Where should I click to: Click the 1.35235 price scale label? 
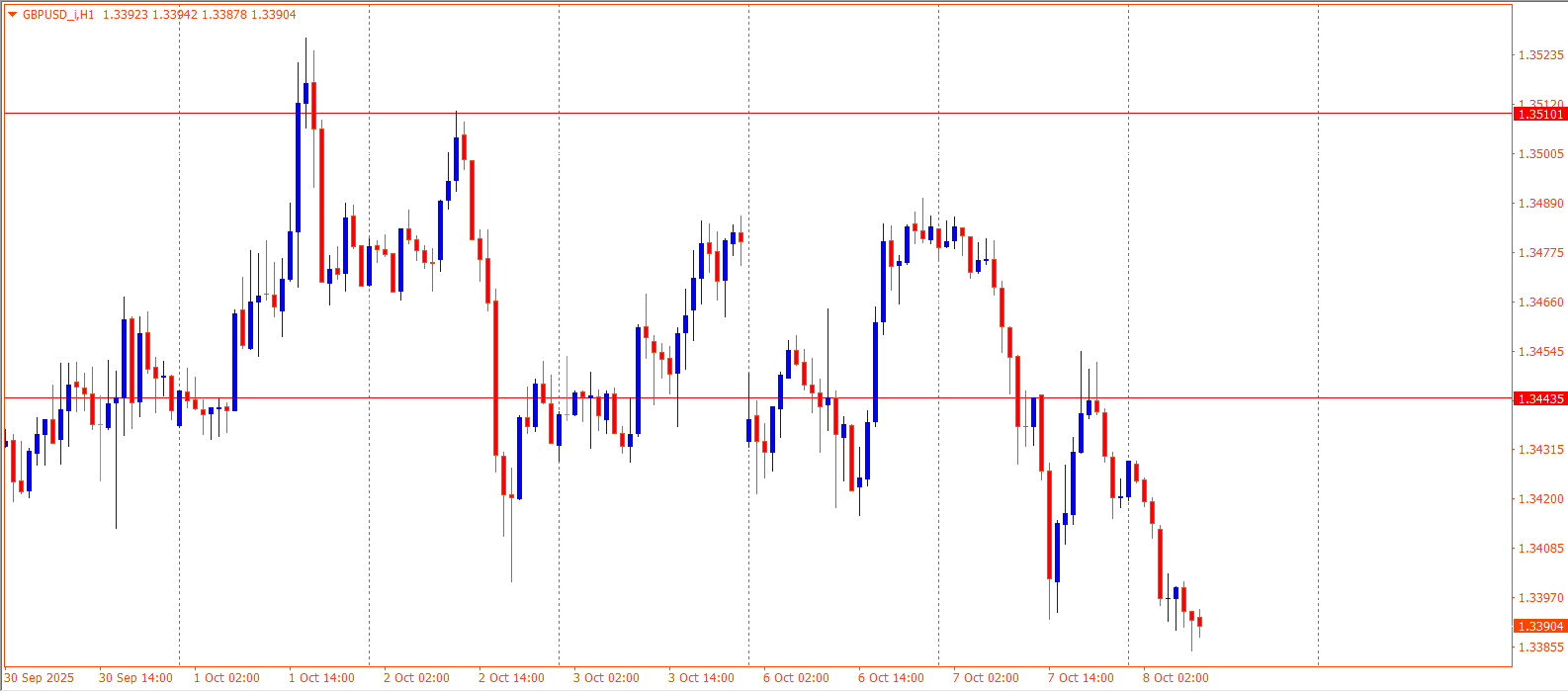[1540, 55]
